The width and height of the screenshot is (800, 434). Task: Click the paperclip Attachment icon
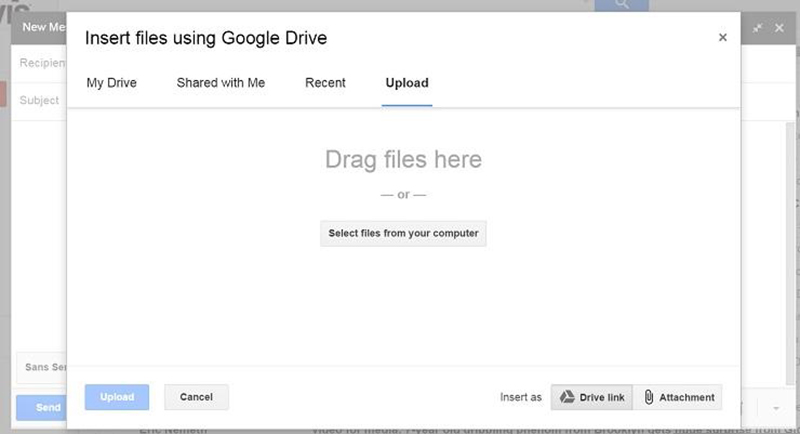click(648, 397)
